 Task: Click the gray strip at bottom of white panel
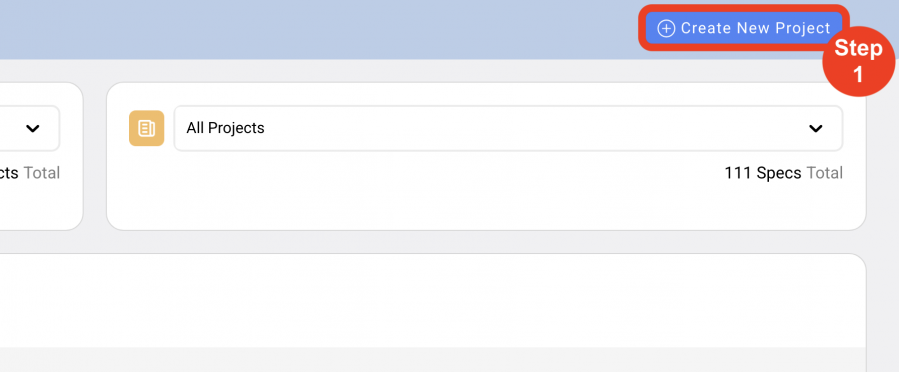coord(432,359)
